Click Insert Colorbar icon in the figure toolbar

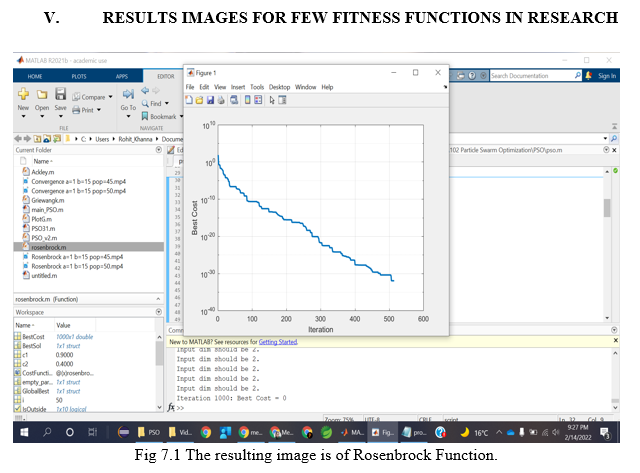tap(247, 100)
